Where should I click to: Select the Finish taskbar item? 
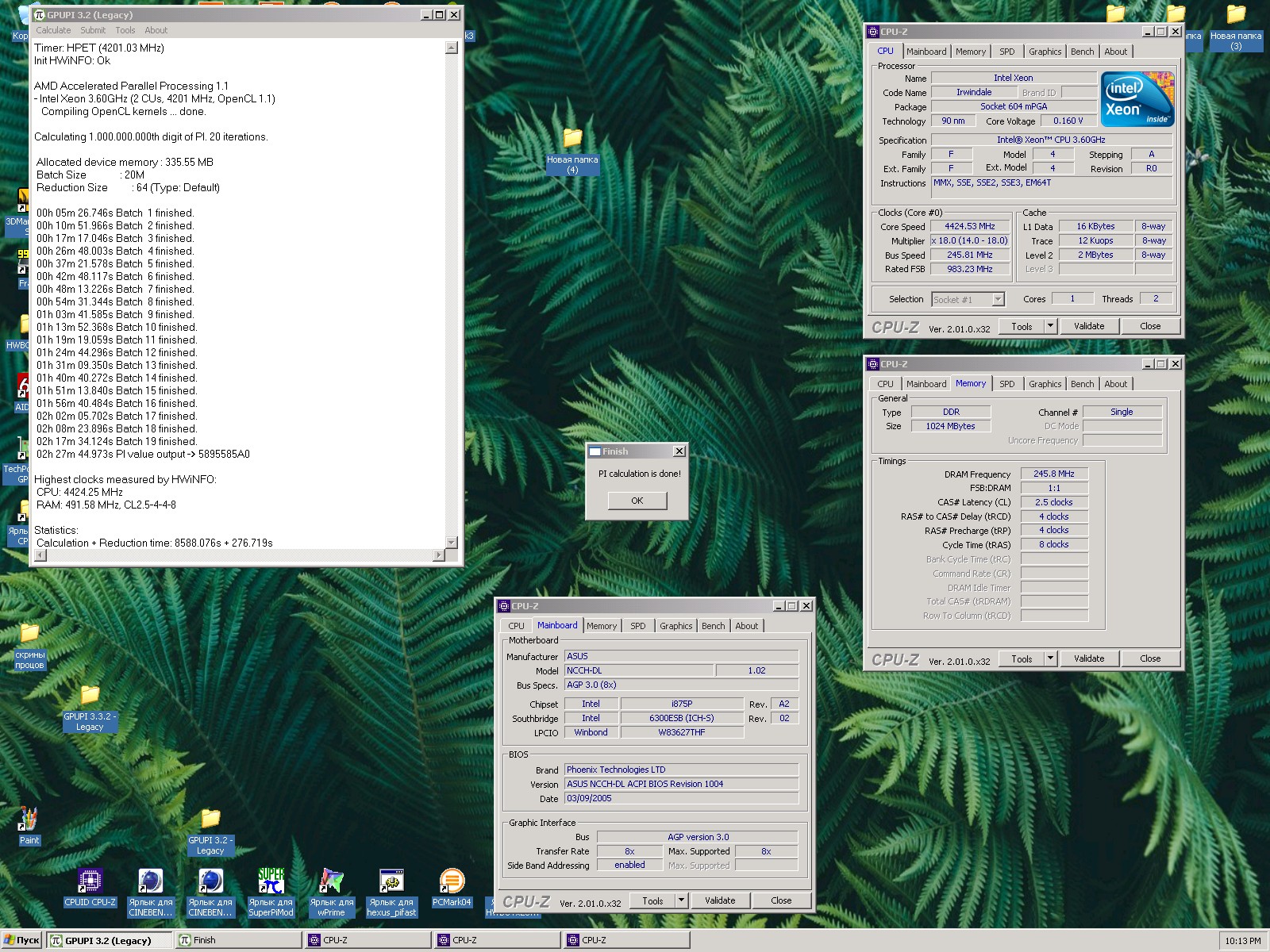[x=239, y=940]
